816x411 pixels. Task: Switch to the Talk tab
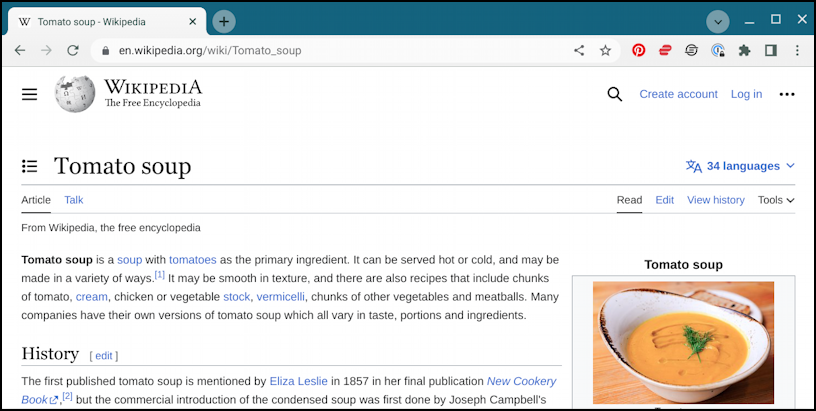point(73,200)
